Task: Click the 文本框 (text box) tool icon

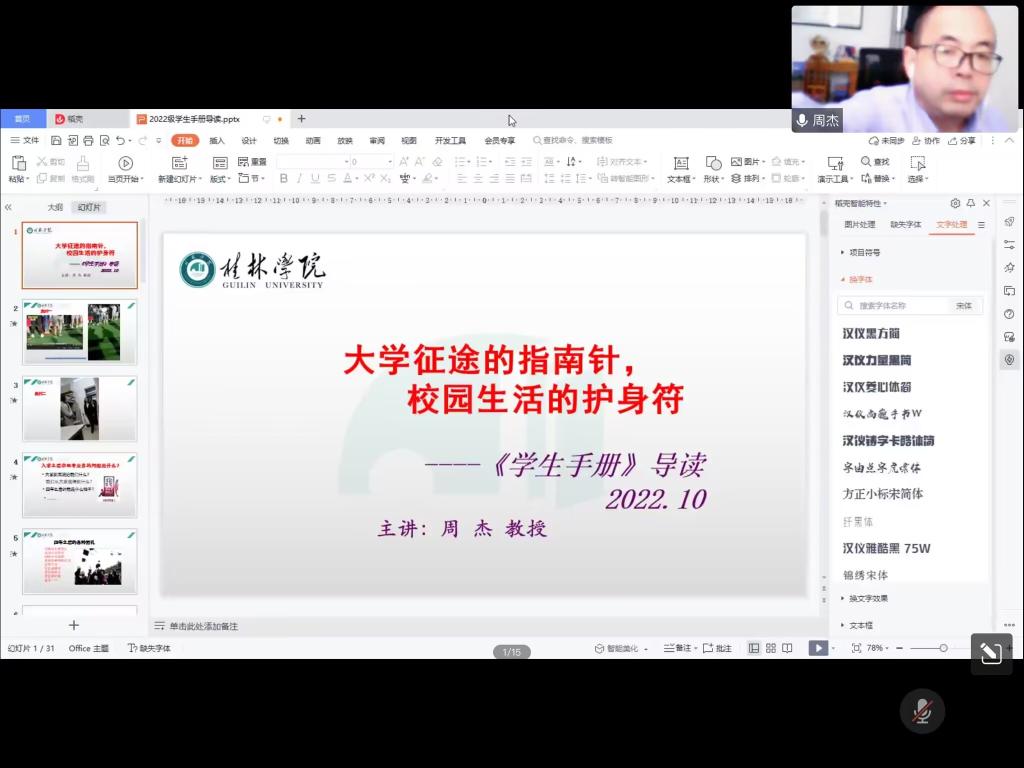Action: [681, 163]
